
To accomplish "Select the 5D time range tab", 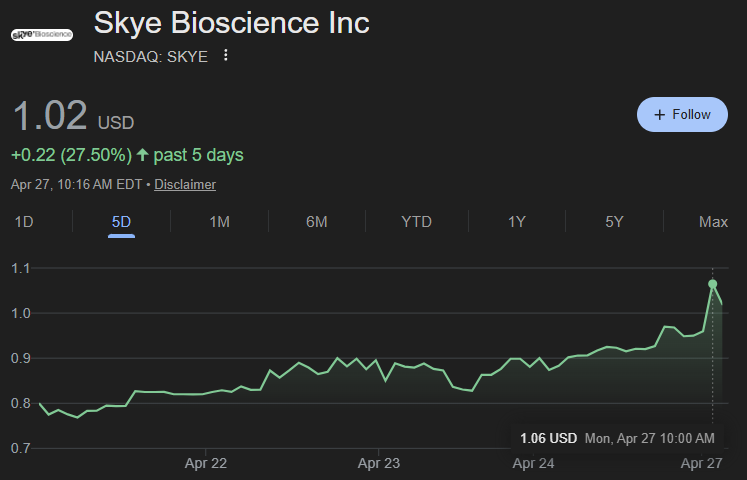I will pos(121,222).
